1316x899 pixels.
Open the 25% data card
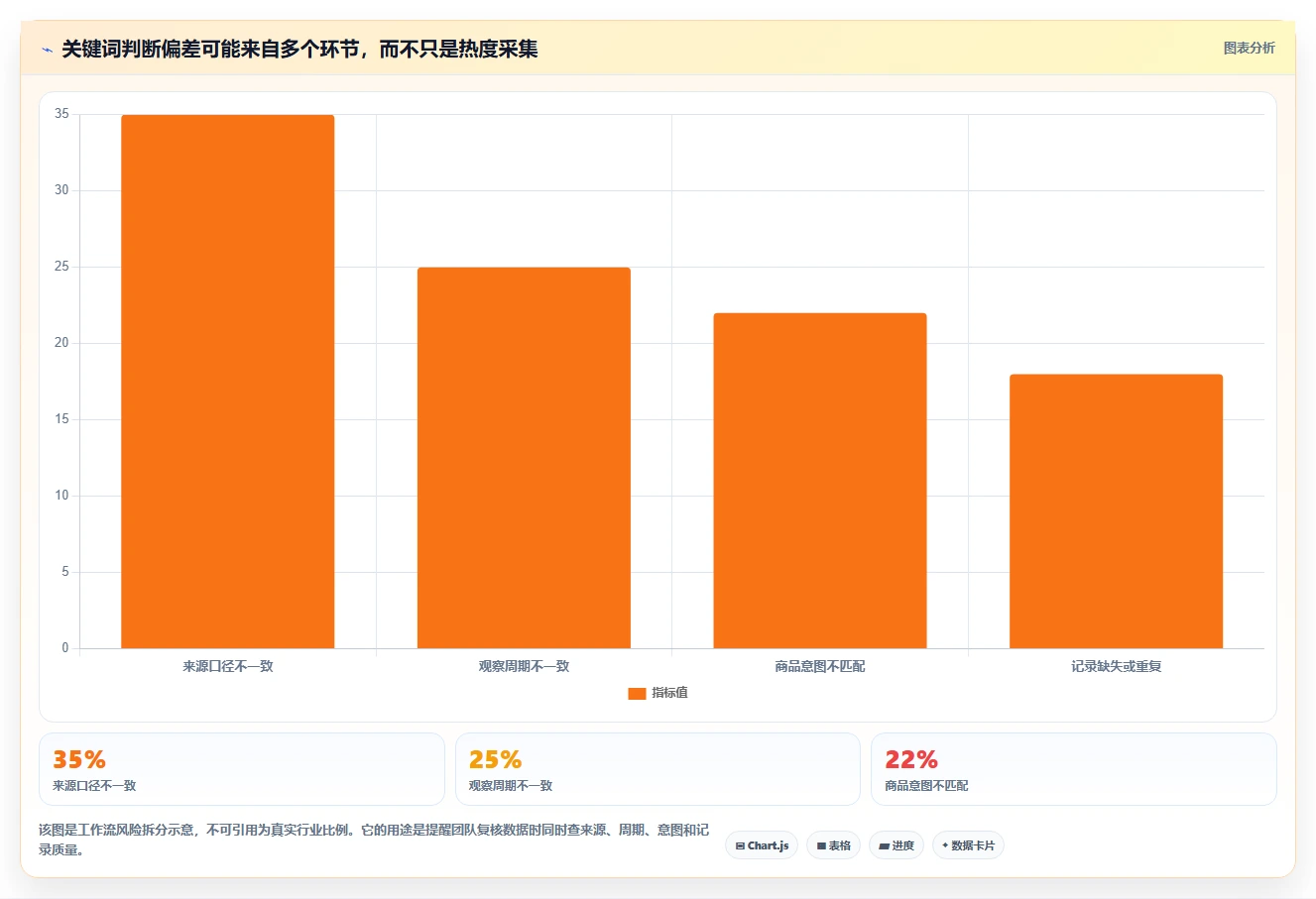pyautogui.click(x=658, y=769)
